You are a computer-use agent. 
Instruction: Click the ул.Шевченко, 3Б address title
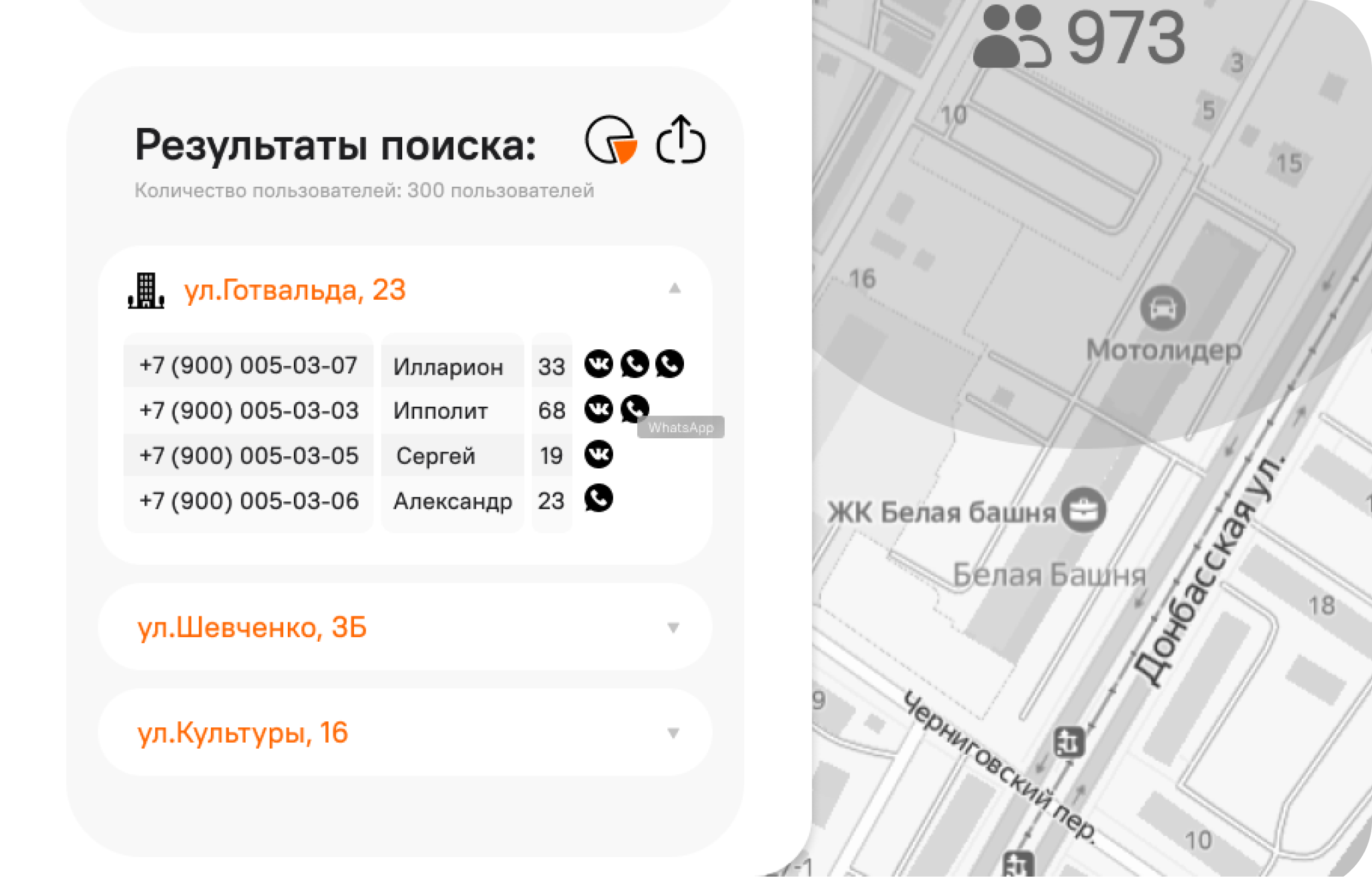click(252, 628)
